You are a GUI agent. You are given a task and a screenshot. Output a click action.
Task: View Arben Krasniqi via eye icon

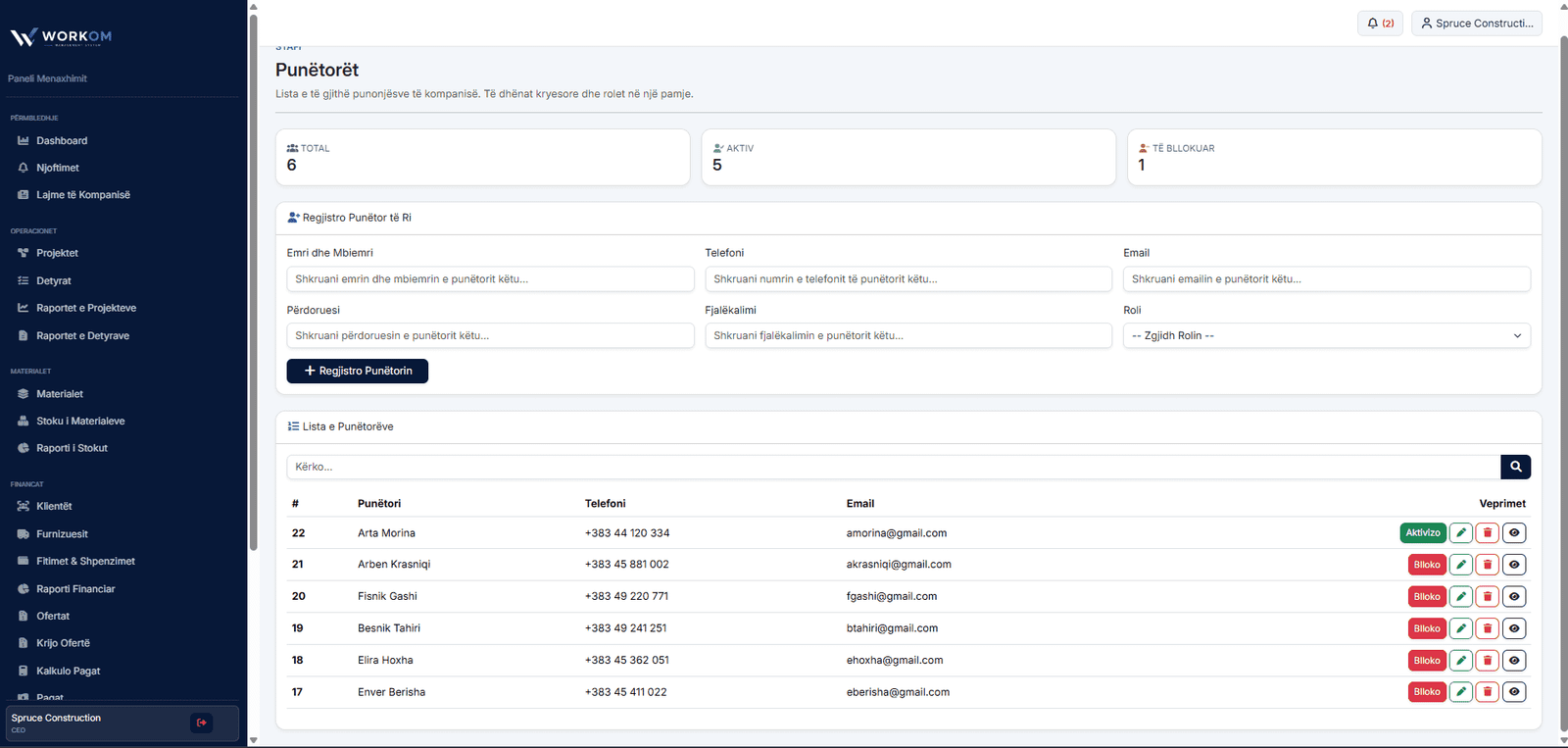(1514, 565)
